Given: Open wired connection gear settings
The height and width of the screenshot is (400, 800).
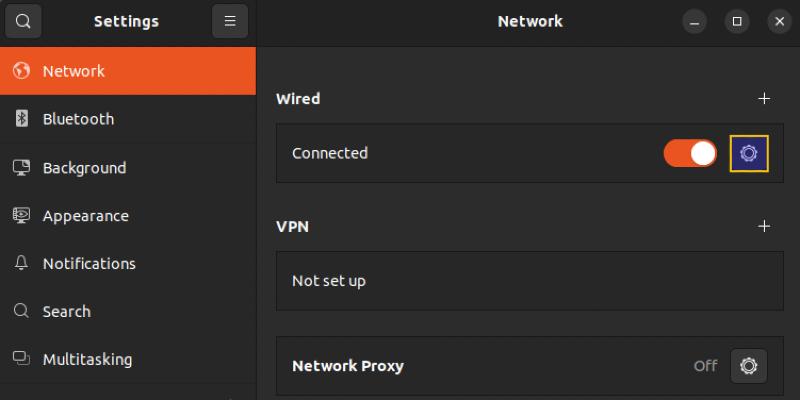Looking at the screenshot, I should pos(749,153).
